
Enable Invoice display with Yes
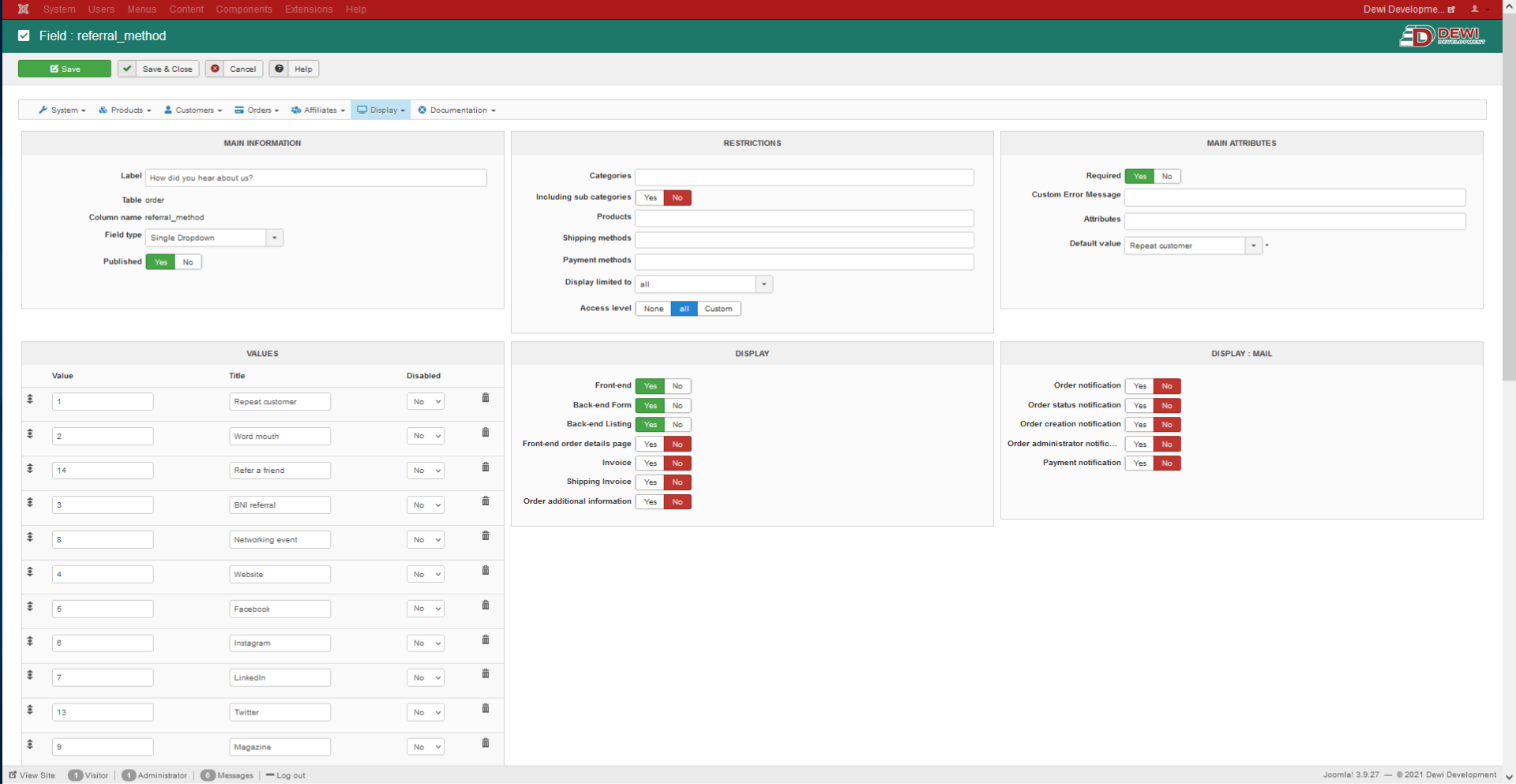point(650,463)
